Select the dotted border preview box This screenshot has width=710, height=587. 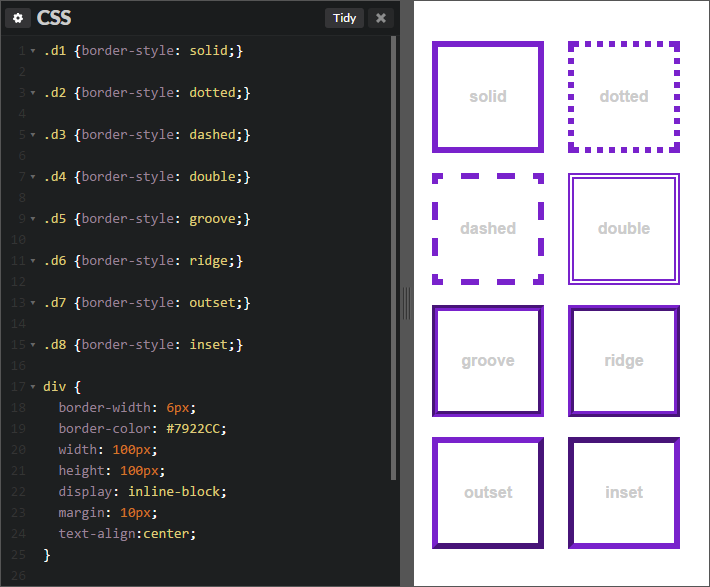(x=624, y=97)
